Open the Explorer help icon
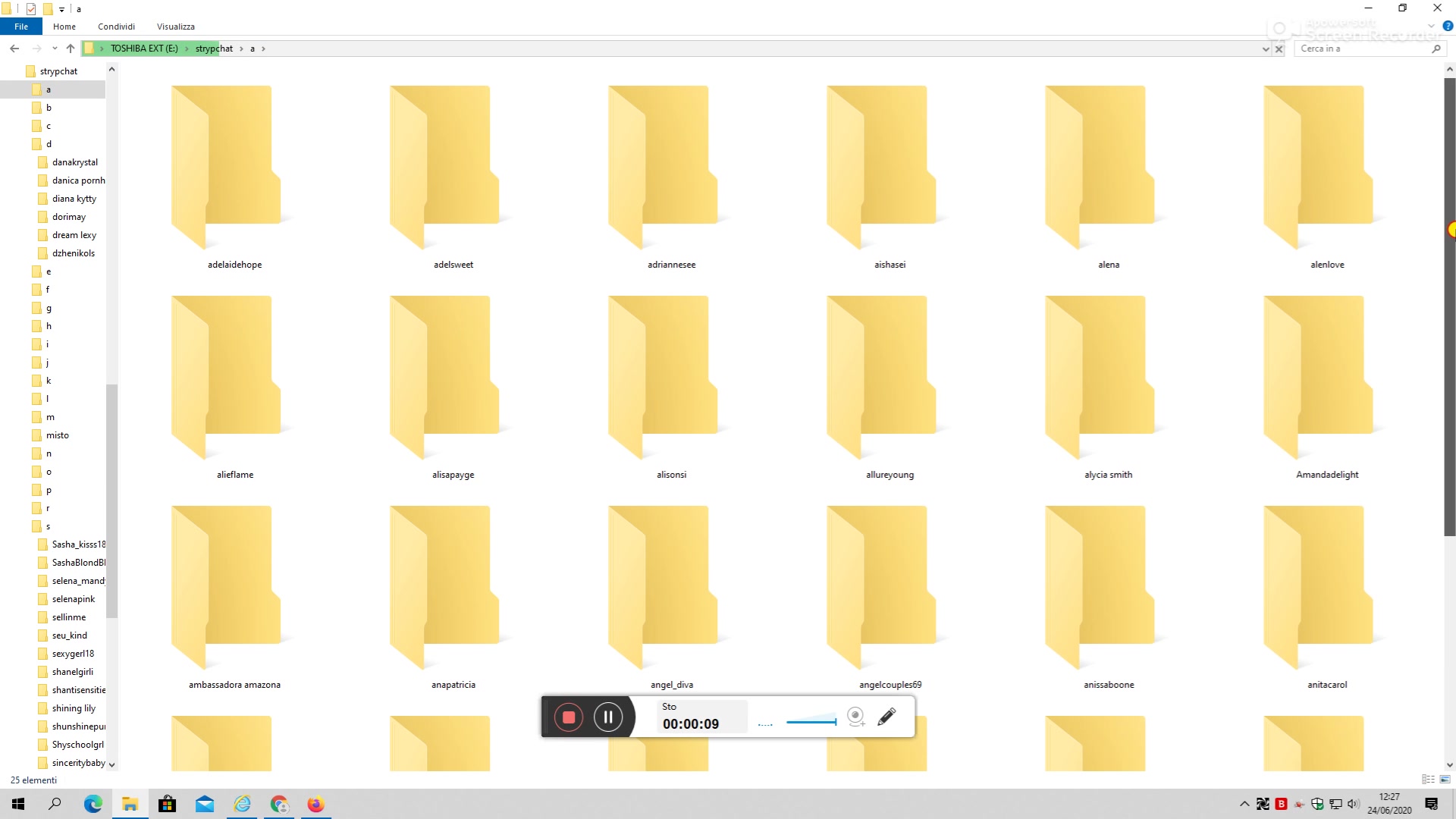 tap(1447, 26)
